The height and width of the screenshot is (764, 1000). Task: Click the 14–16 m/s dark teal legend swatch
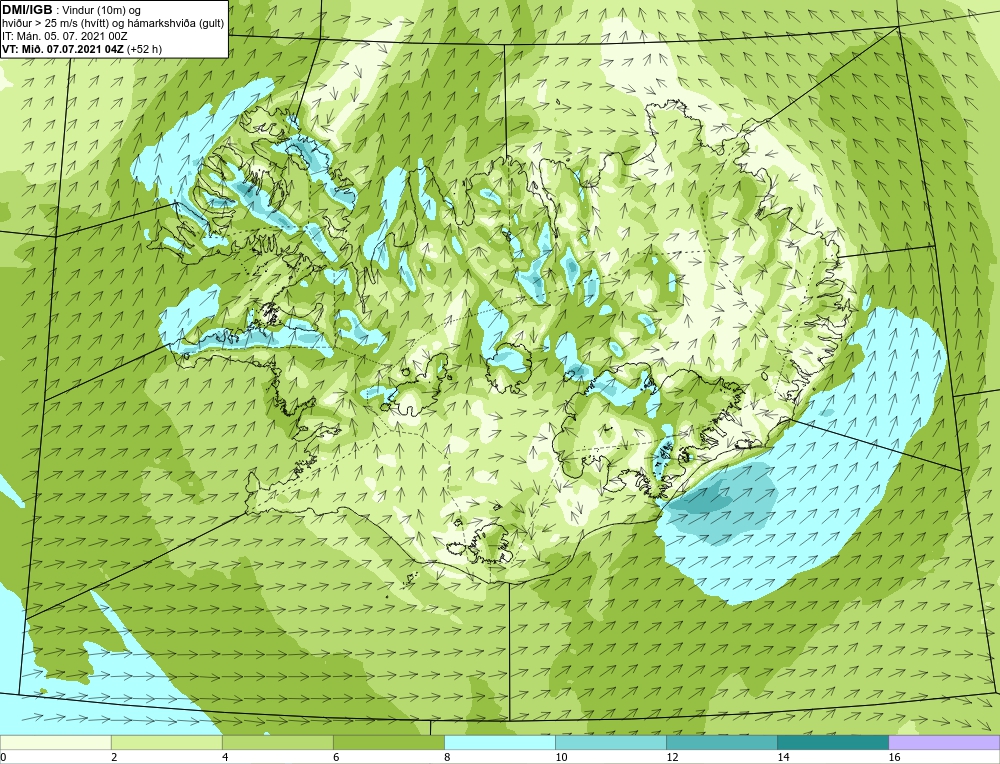coord(832,742)
